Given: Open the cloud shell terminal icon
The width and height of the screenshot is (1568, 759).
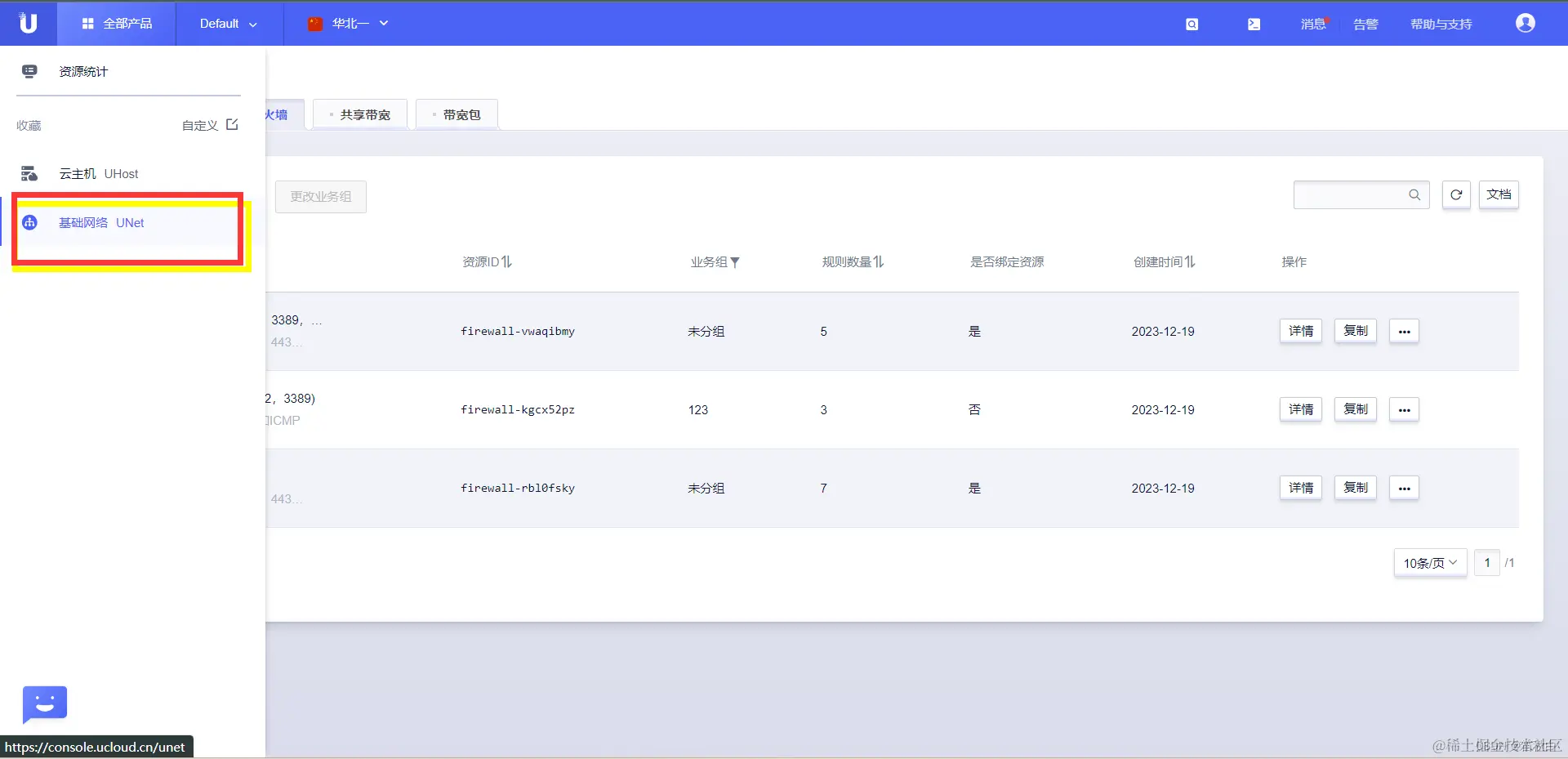Looking at the screenshot, I should pyautogui.click(x=1254, y=25).
